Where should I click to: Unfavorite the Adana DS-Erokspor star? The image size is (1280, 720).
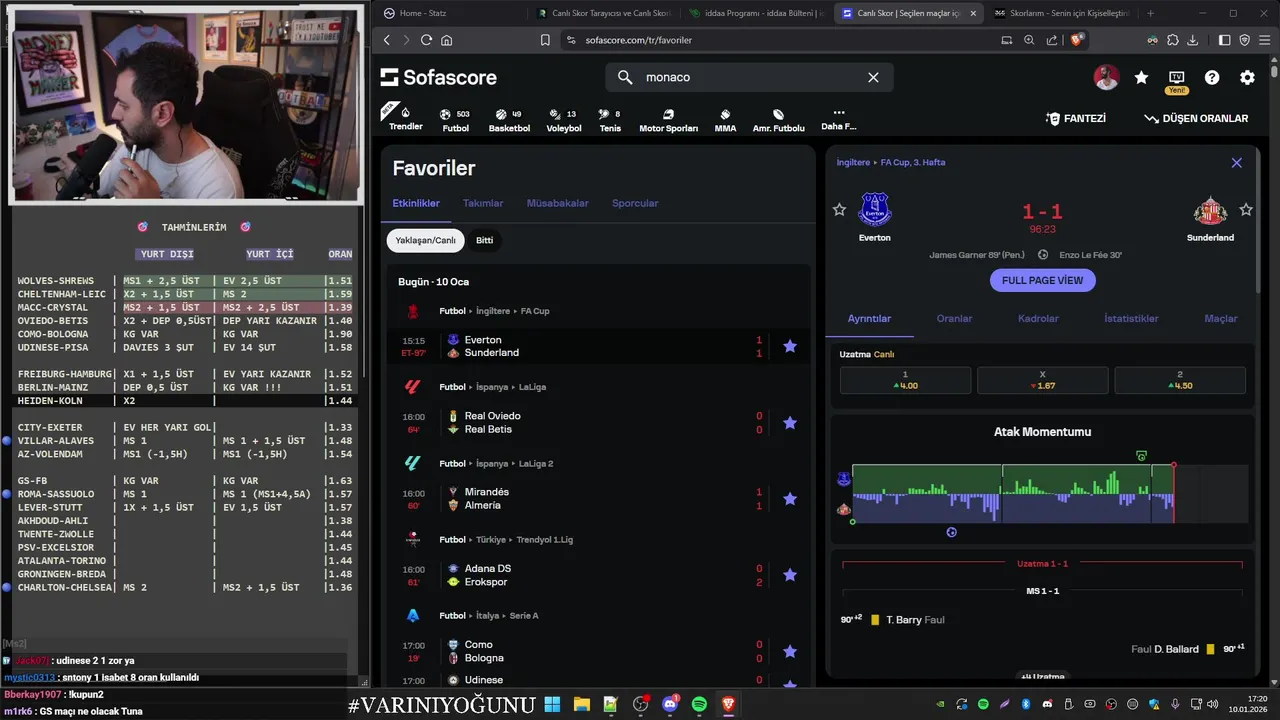click(x=790, y=575)
